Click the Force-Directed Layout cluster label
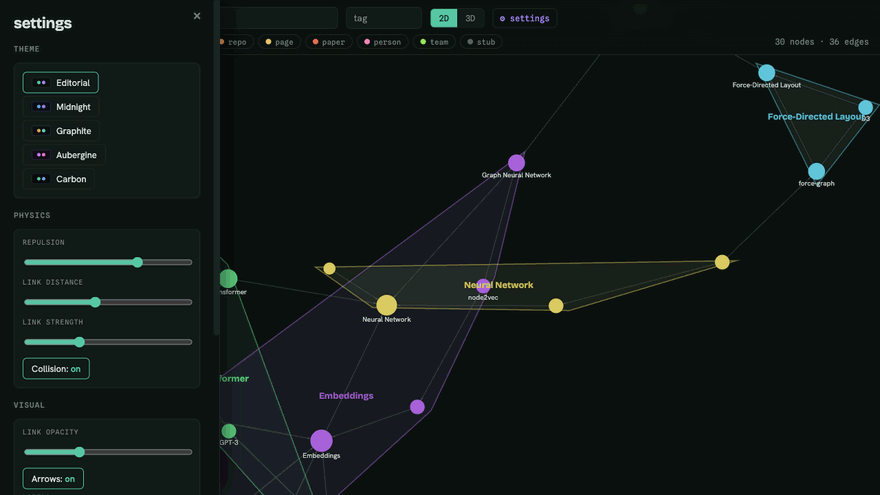The height and width of the screenshot is (495, 880). tap(815, 117)
